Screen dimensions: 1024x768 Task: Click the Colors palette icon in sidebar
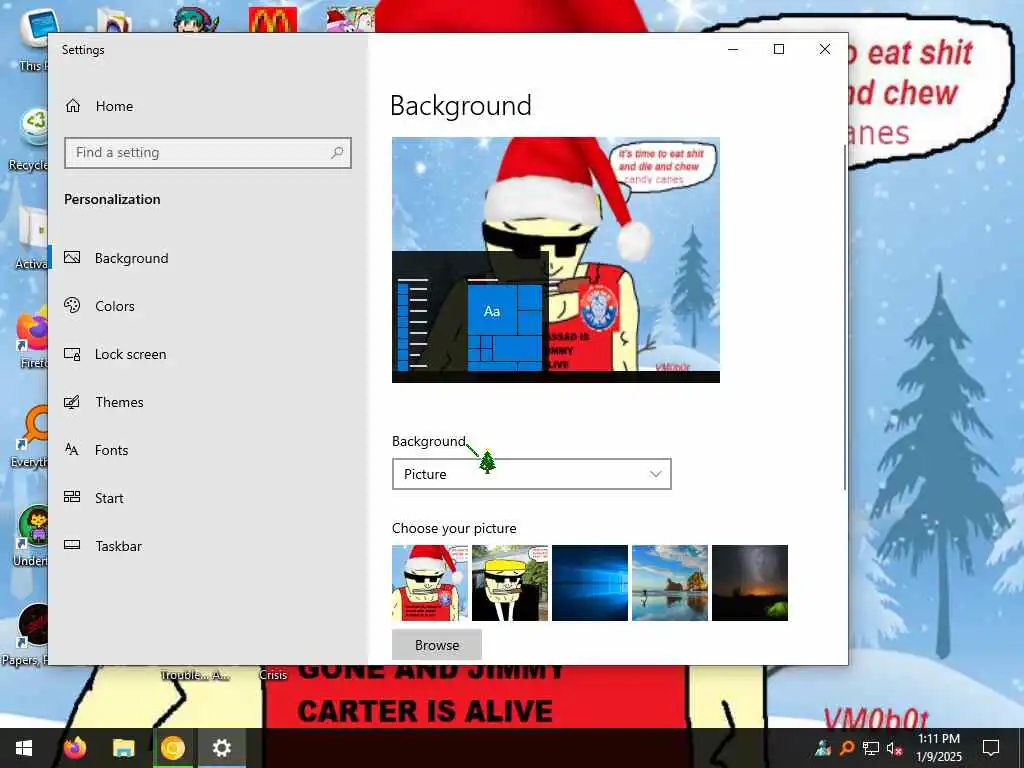click(x=72, y=305)
